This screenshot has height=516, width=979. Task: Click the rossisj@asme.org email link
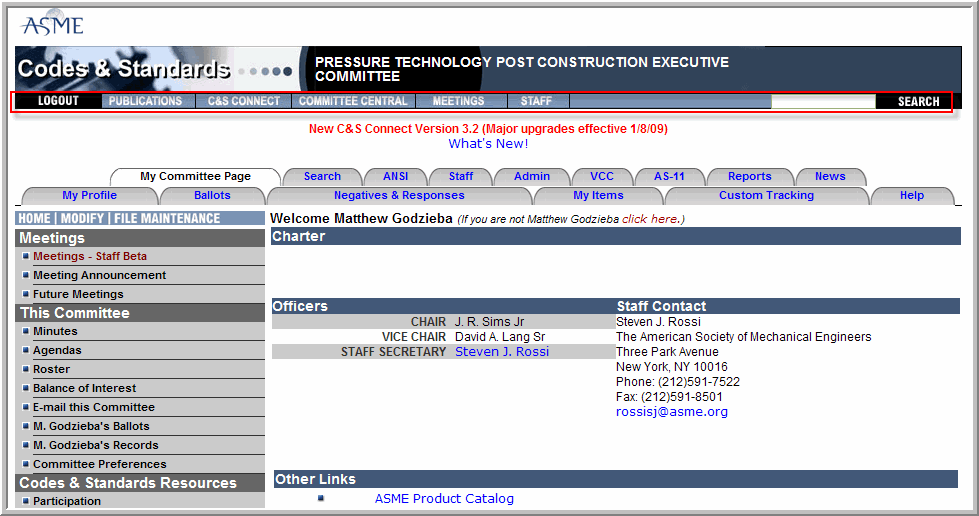(x=672, y=412)
